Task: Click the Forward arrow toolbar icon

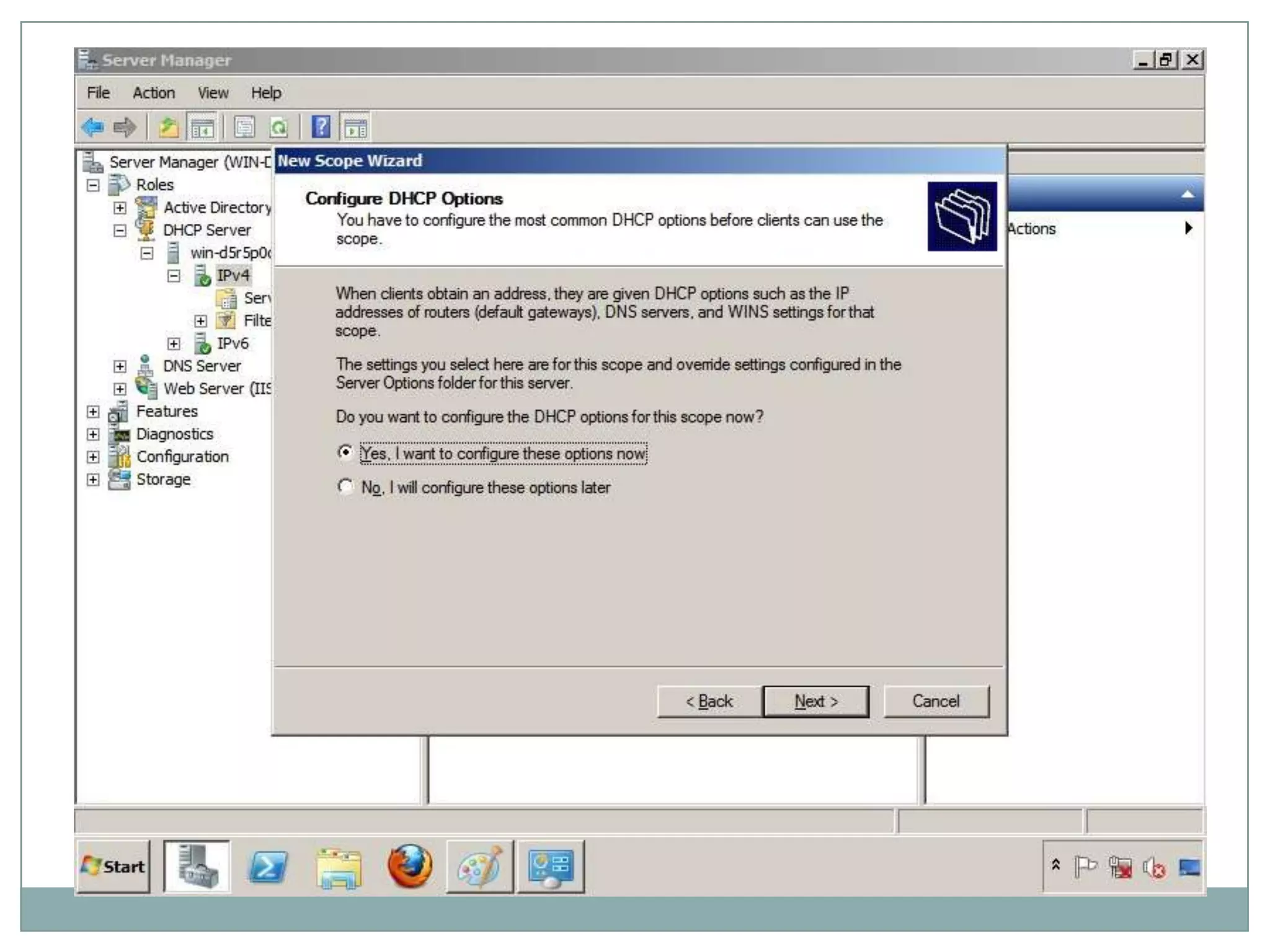Action: coord(125,128)
